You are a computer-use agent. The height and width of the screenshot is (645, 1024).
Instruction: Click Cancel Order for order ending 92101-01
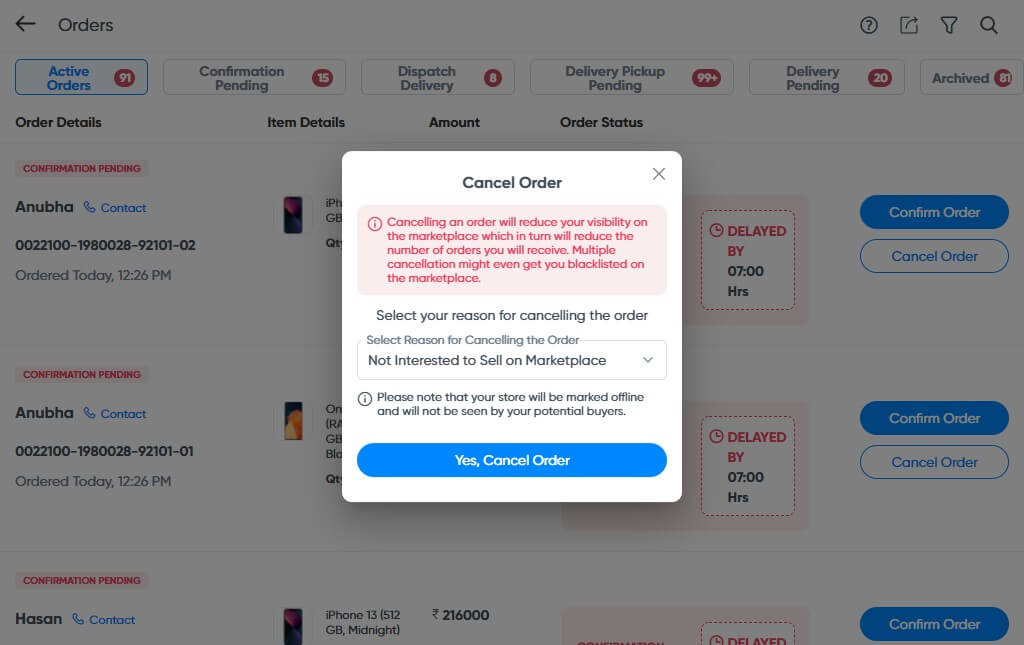(x=934, y=462)
